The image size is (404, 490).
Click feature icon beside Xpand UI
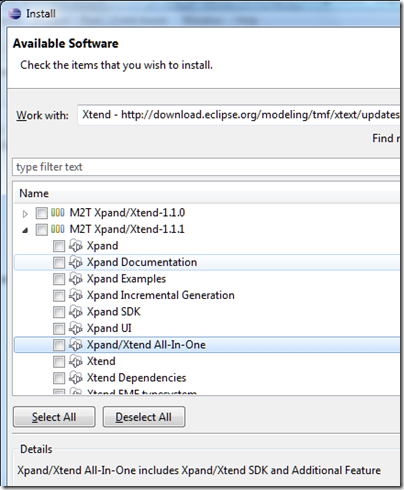[x=76, y=328]
